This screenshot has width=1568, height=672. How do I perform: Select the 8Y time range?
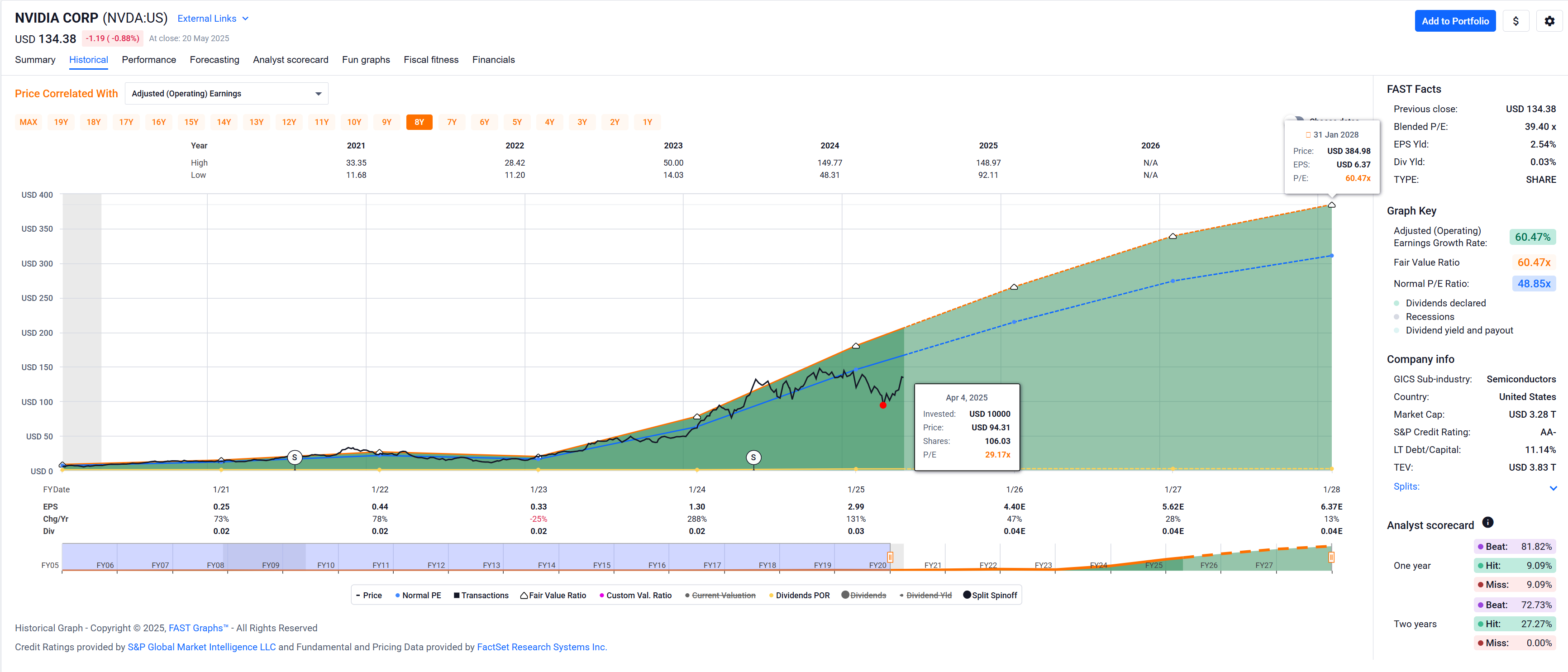(x=419, y=122)
